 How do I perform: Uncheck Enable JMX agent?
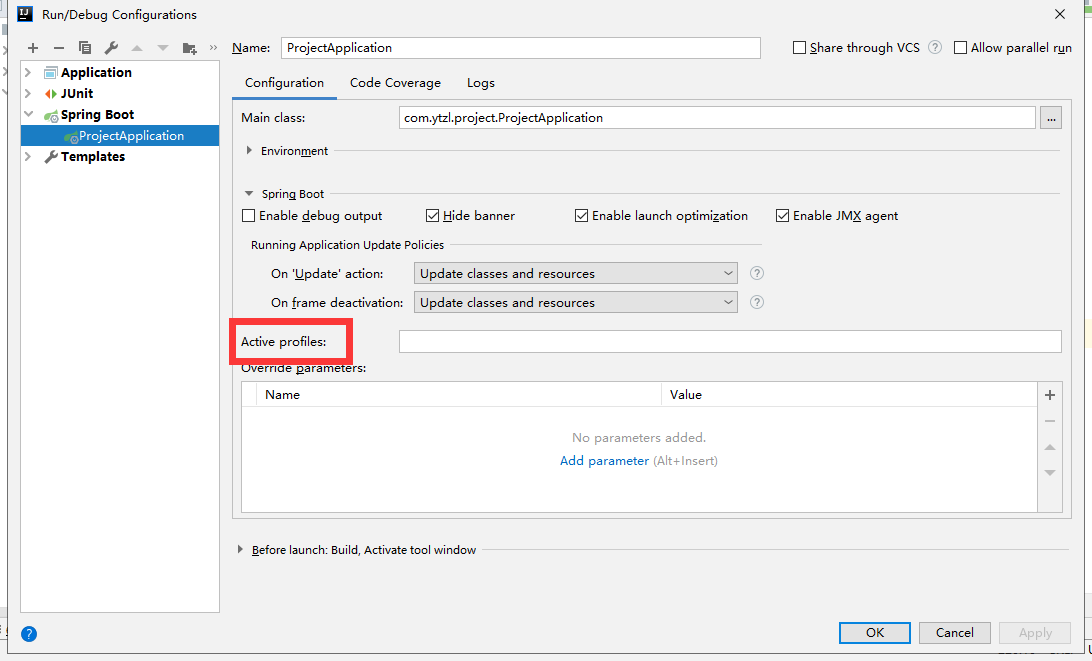(x=783, y=216)
